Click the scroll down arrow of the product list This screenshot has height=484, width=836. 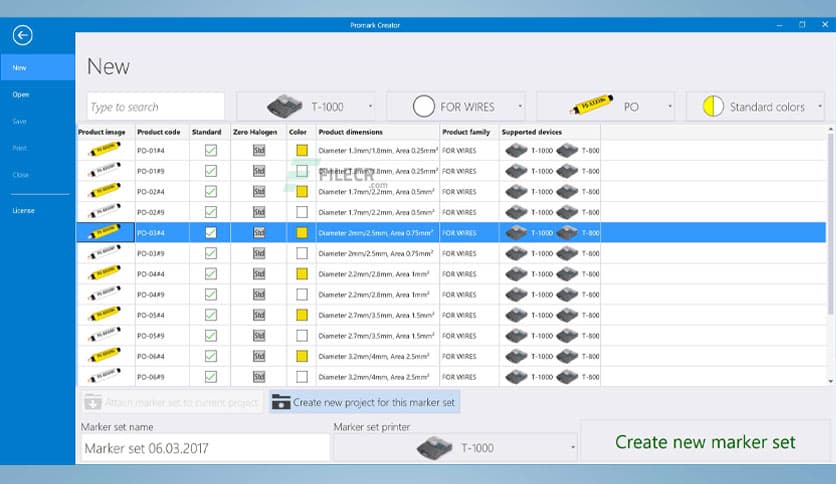830,381
